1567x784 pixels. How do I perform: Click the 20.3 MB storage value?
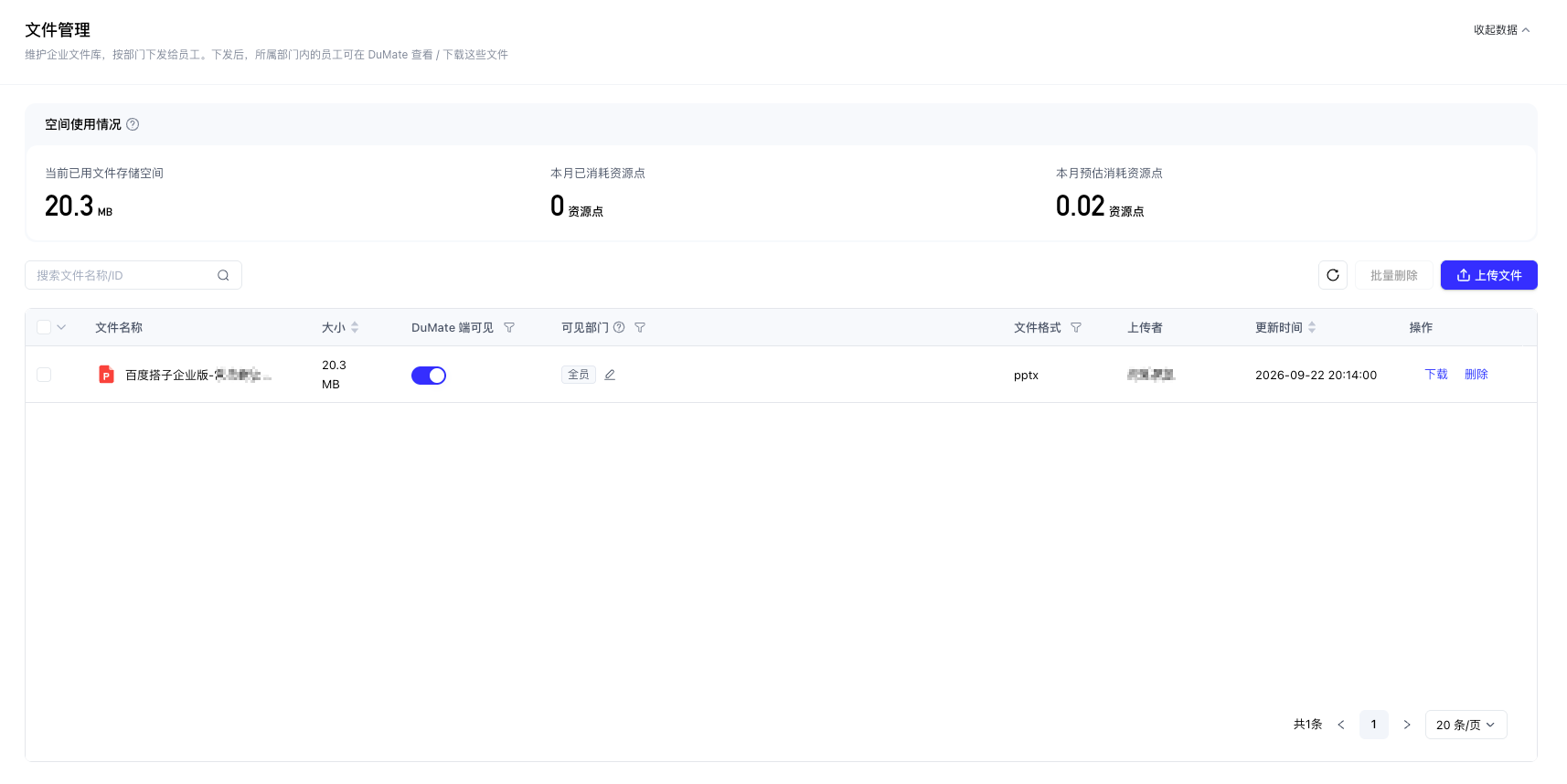79,207
